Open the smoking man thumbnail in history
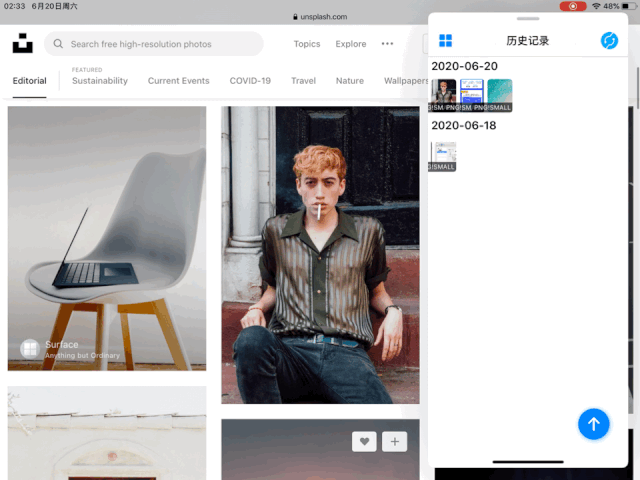Viewport: 640px width, 480px height. point(443,95)
